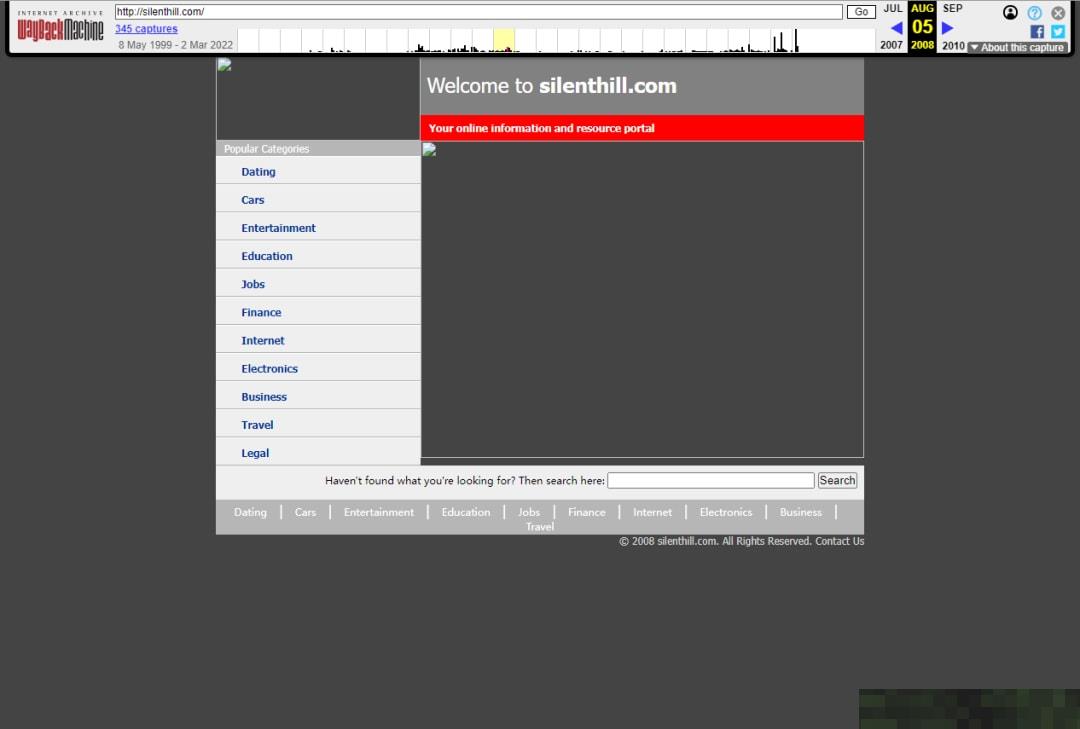Share capture on Facebook
Screen dimensions: 1080x729
click(x=1037, y=32)
